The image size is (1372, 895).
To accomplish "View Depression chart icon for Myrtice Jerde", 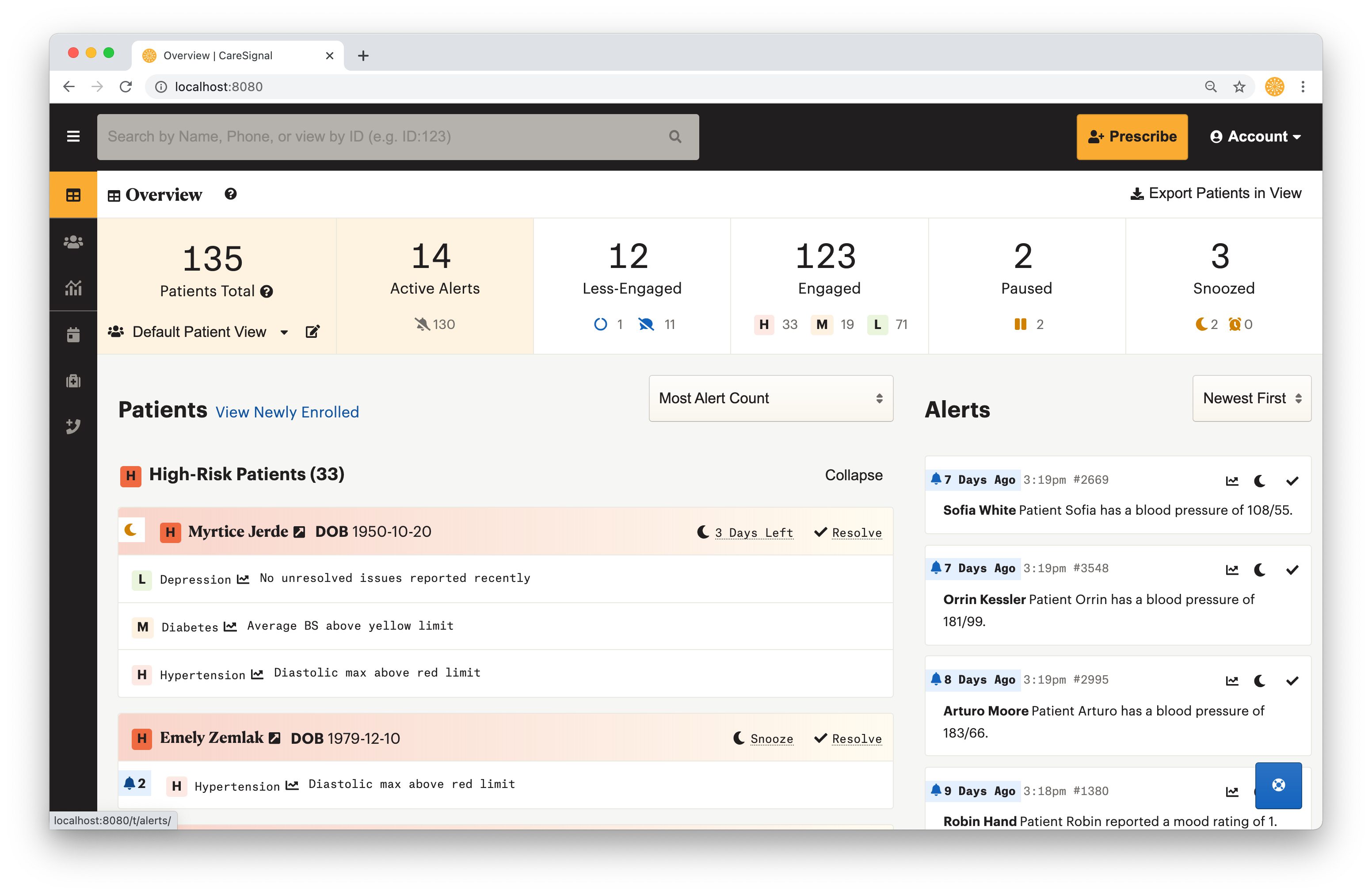I will tap(243, 578).
